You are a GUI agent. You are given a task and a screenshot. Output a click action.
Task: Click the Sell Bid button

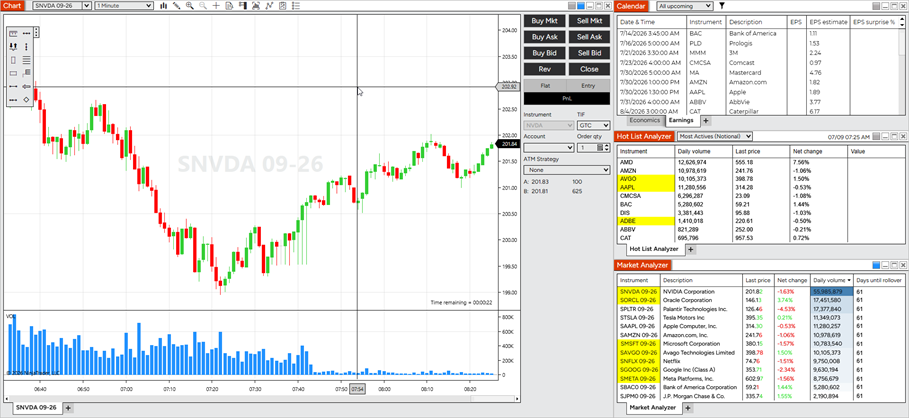click(x=589, y=53)
